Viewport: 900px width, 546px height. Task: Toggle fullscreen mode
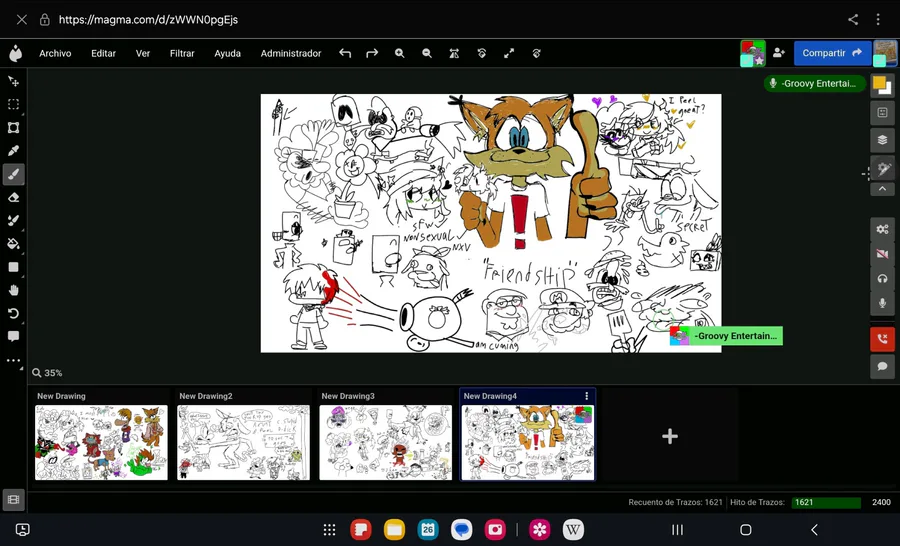tap(509, 53)
